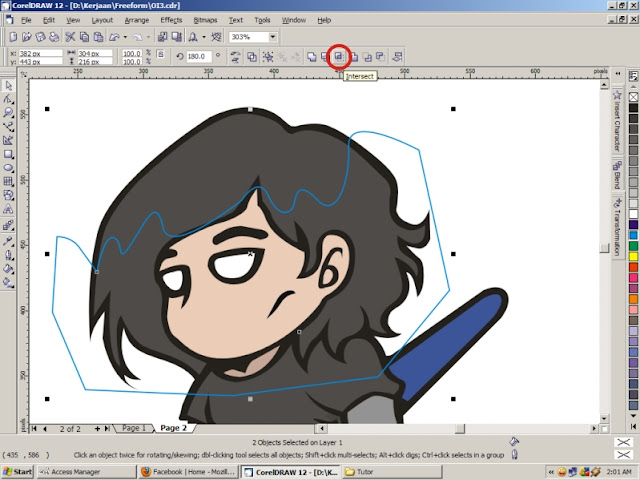Open the Tutor folder taskbar button

pyautogui.click(x=392, y=472)
